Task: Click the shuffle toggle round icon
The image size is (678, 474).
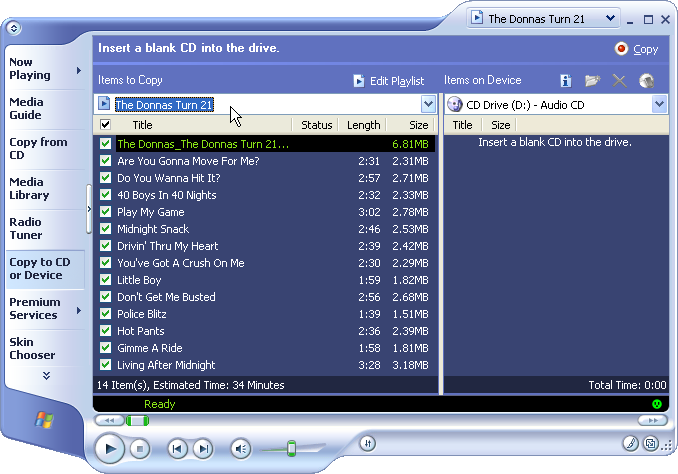Action: (368, 443)
